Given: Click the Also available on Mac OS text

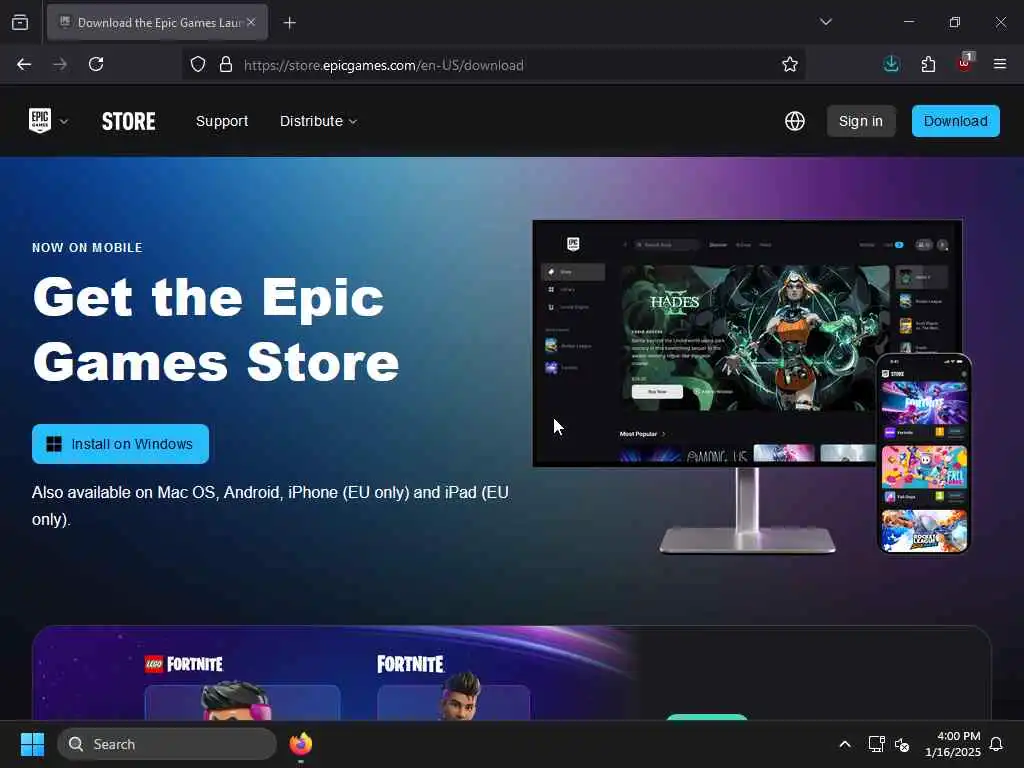Looking at the screenshot, I should 270,505.
